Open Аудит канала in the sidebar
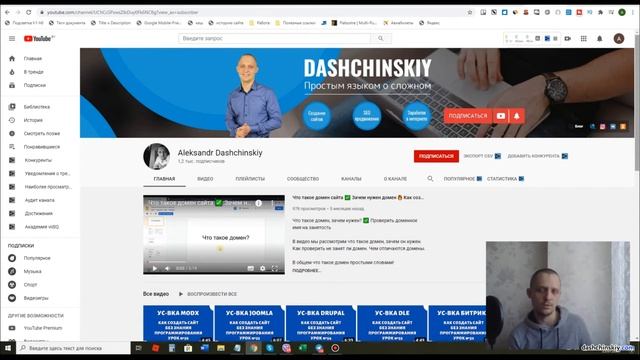This screenshot has width=640, height=360. pos(40,200)
